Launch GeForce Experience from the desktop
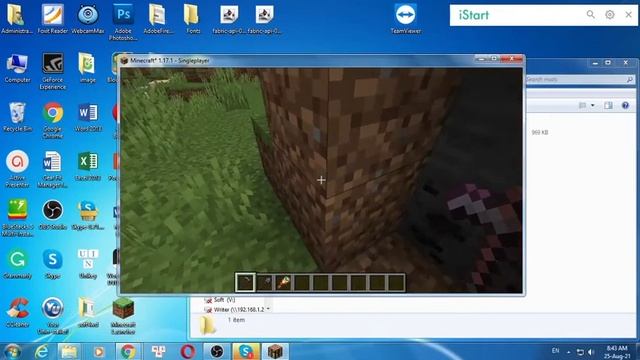 (53, 71)
